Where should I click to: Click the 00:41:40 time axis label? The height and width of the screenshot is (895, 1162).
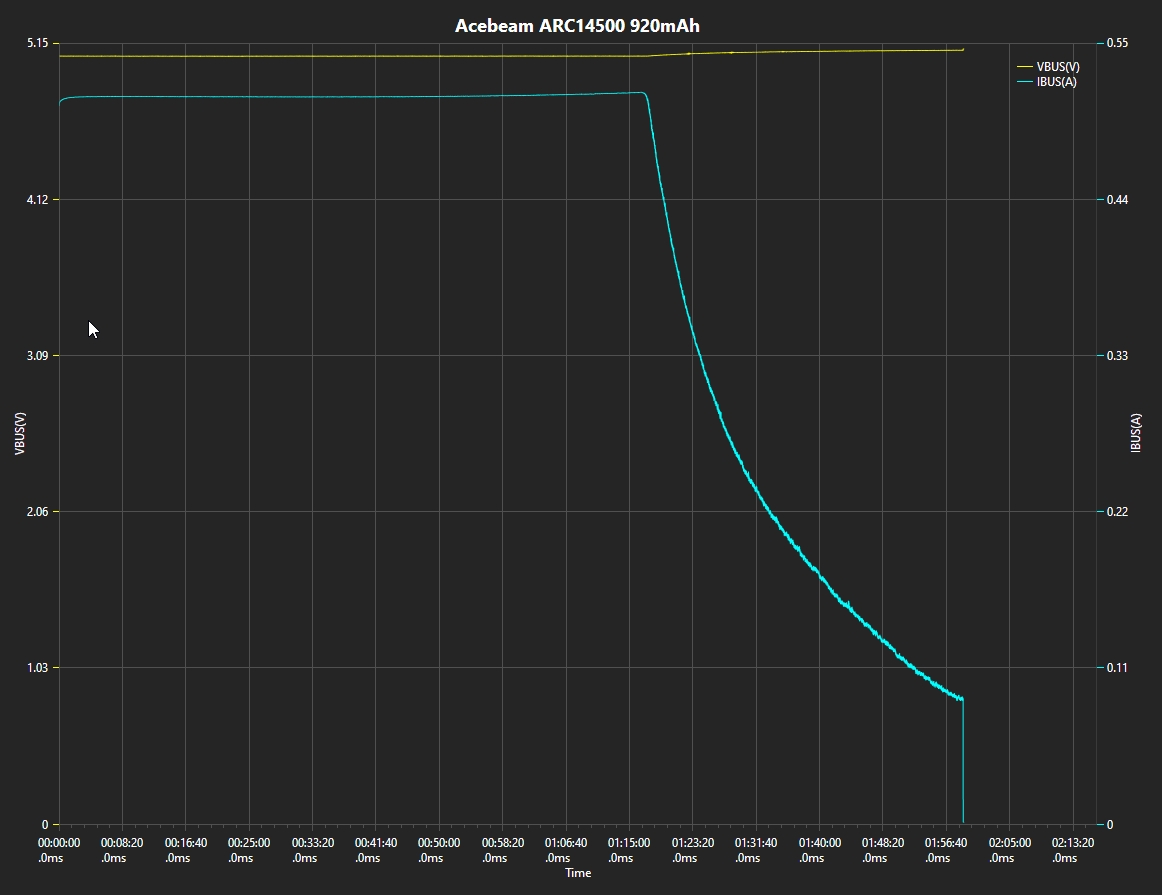[x=376, y=851]
